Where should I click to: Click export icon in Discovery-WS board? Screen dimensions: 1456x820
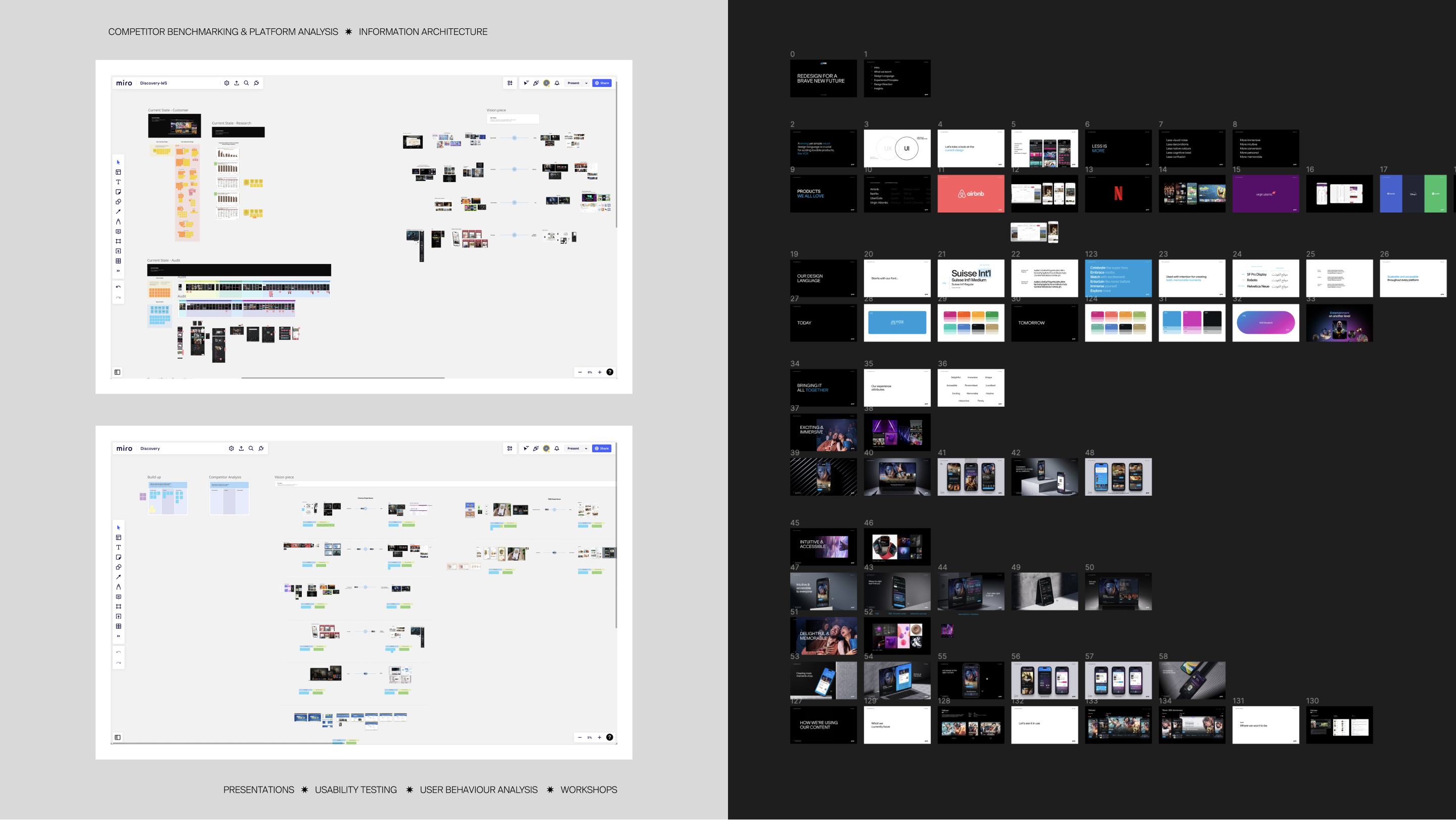237,83
